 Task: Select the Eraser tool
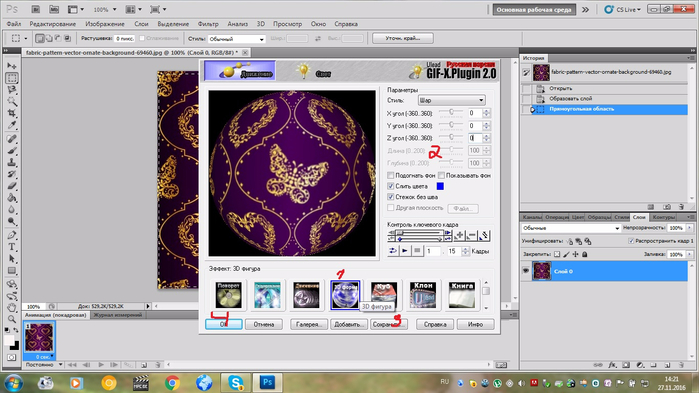[12, 186]
